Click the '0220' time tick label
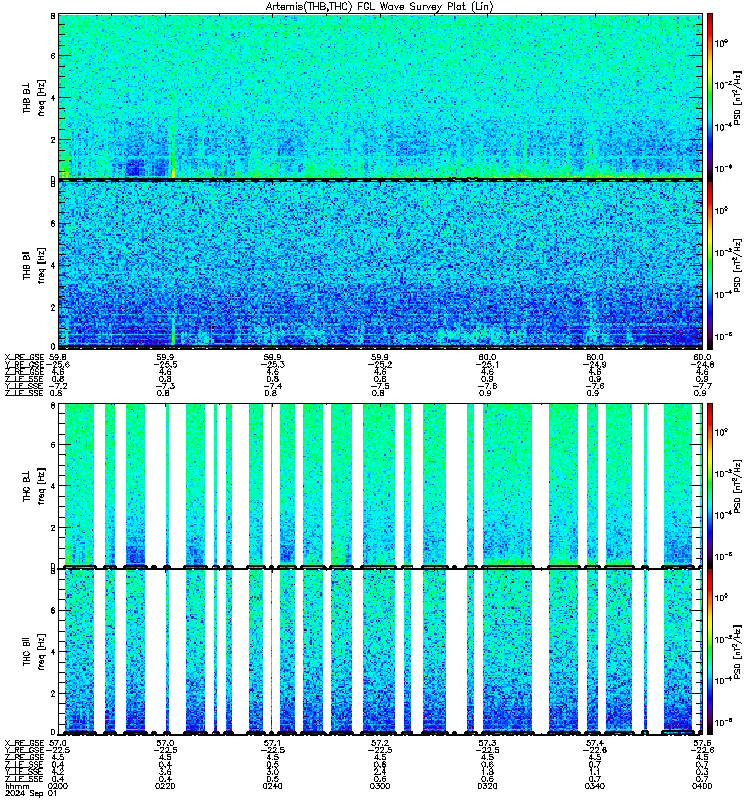750x800 pixels. [x=165, y=786]
